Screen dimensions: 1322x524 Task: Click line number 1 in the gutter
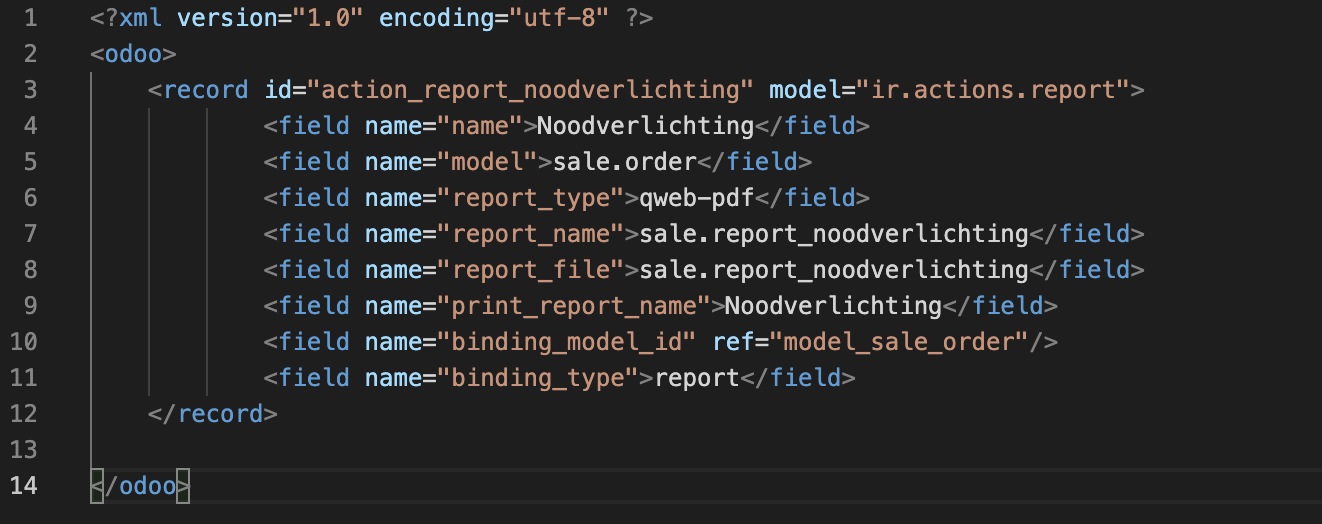[x=30, y=17]
